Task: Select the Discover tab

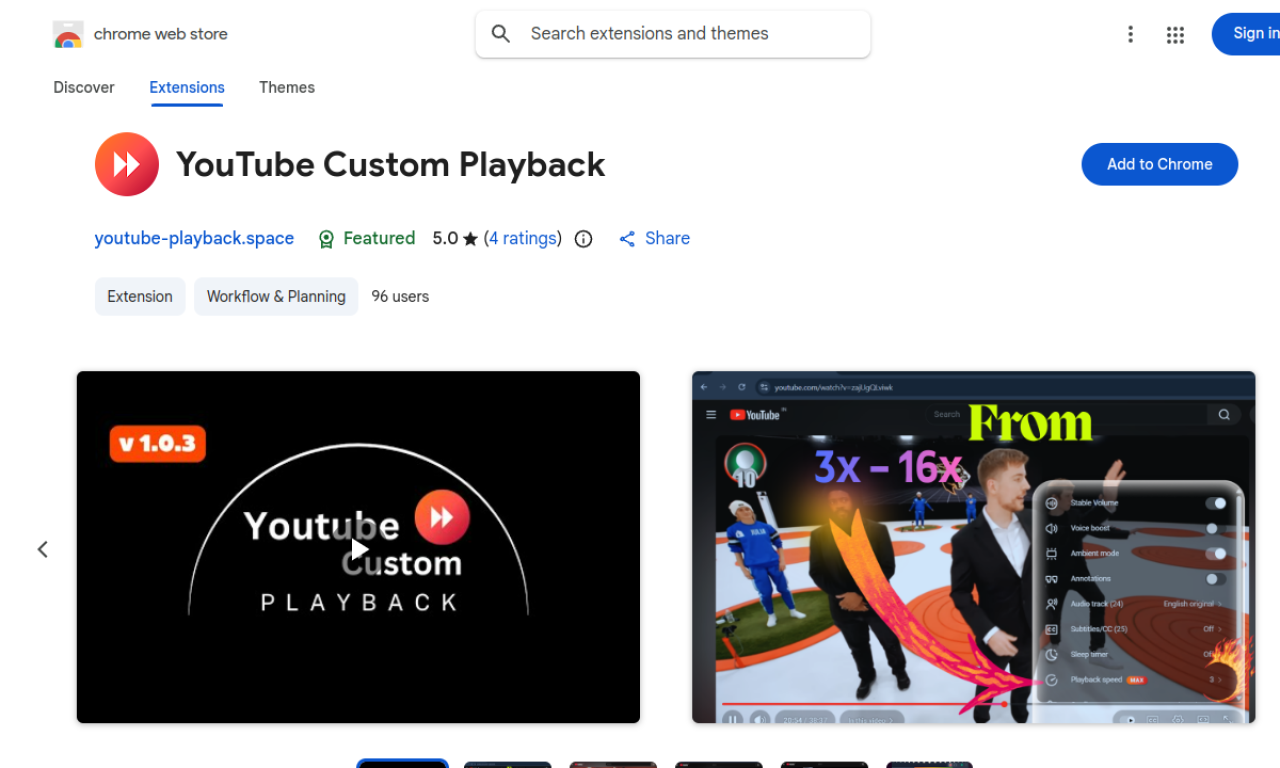Action: [x=83, y=87]
